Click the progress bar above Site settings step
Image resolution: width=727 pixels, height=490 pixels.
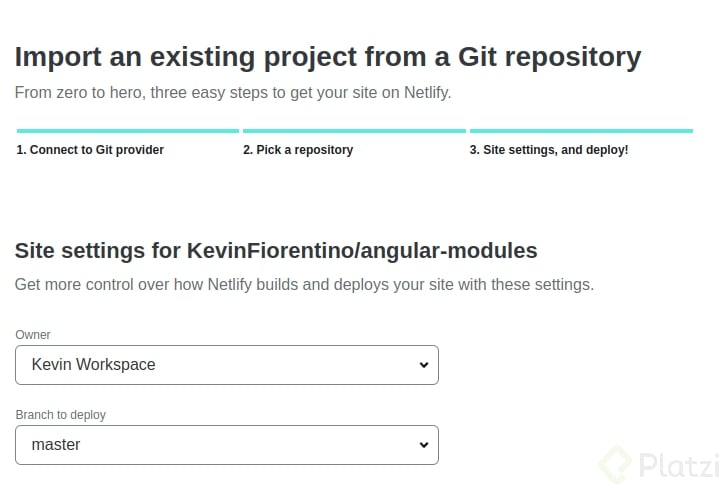[x=581, y=131]
